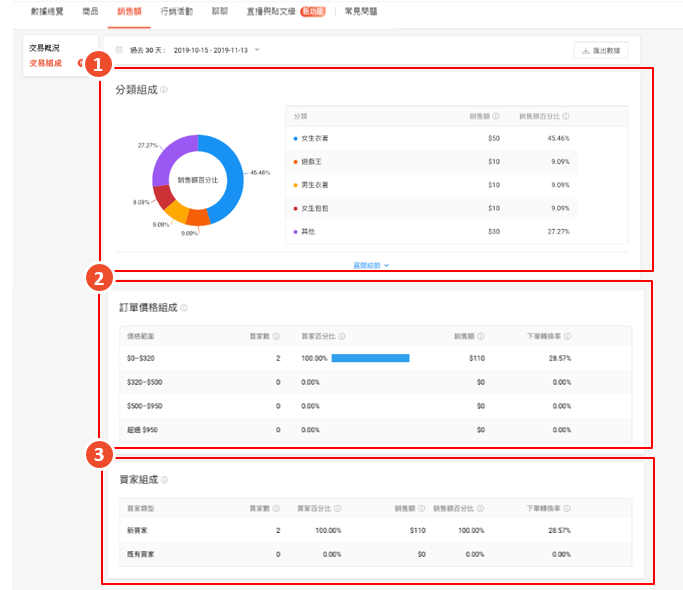The height and width of the screenshot is (590, 683).
Task: Click the calendar icon before 過去 30 天
Action: point(120,49)
